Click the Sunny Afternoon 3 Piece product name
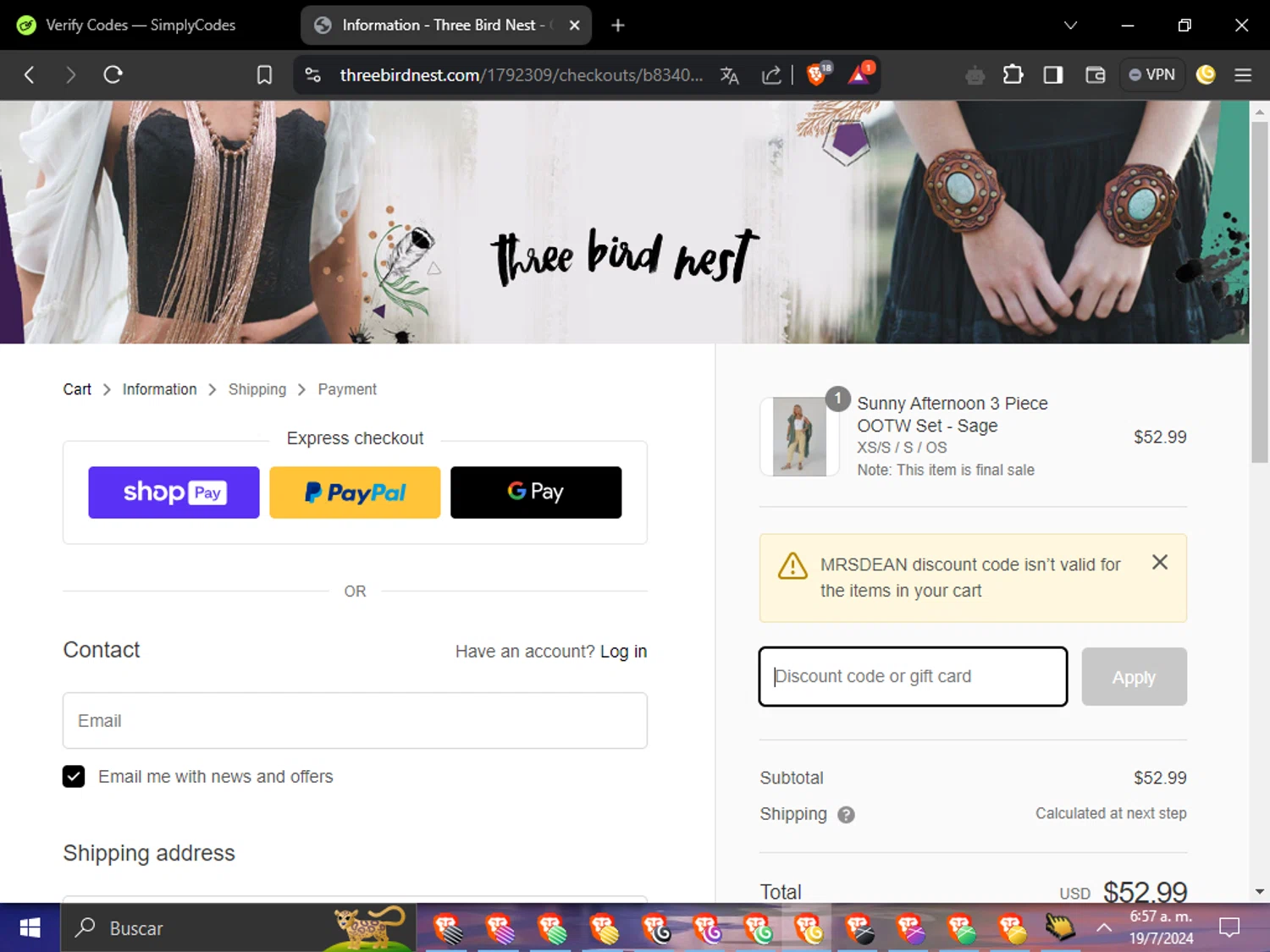The width and height of the screenshot is (1270, 952). pos(952,415)
